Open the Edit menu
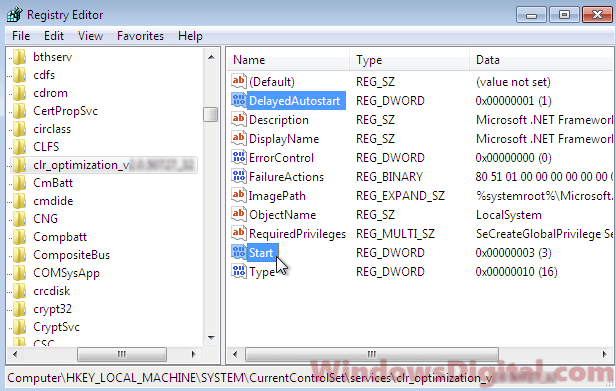 pyautogui.click(x=54, y=36)
